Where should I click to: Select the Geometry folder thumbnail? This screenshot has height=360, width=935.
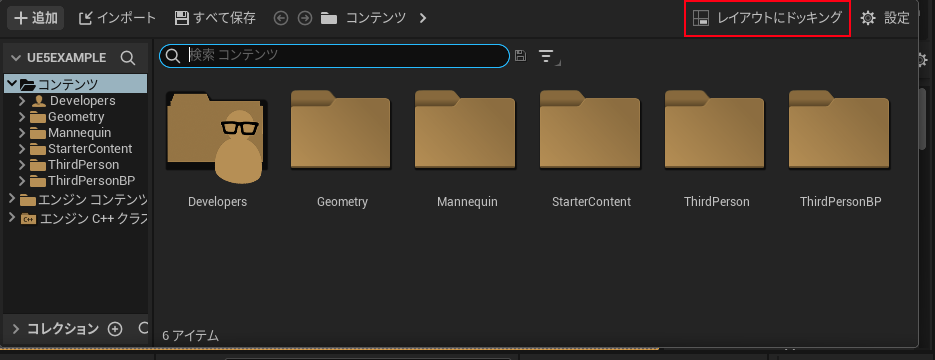pyautogui.click(x=340, y=130)
